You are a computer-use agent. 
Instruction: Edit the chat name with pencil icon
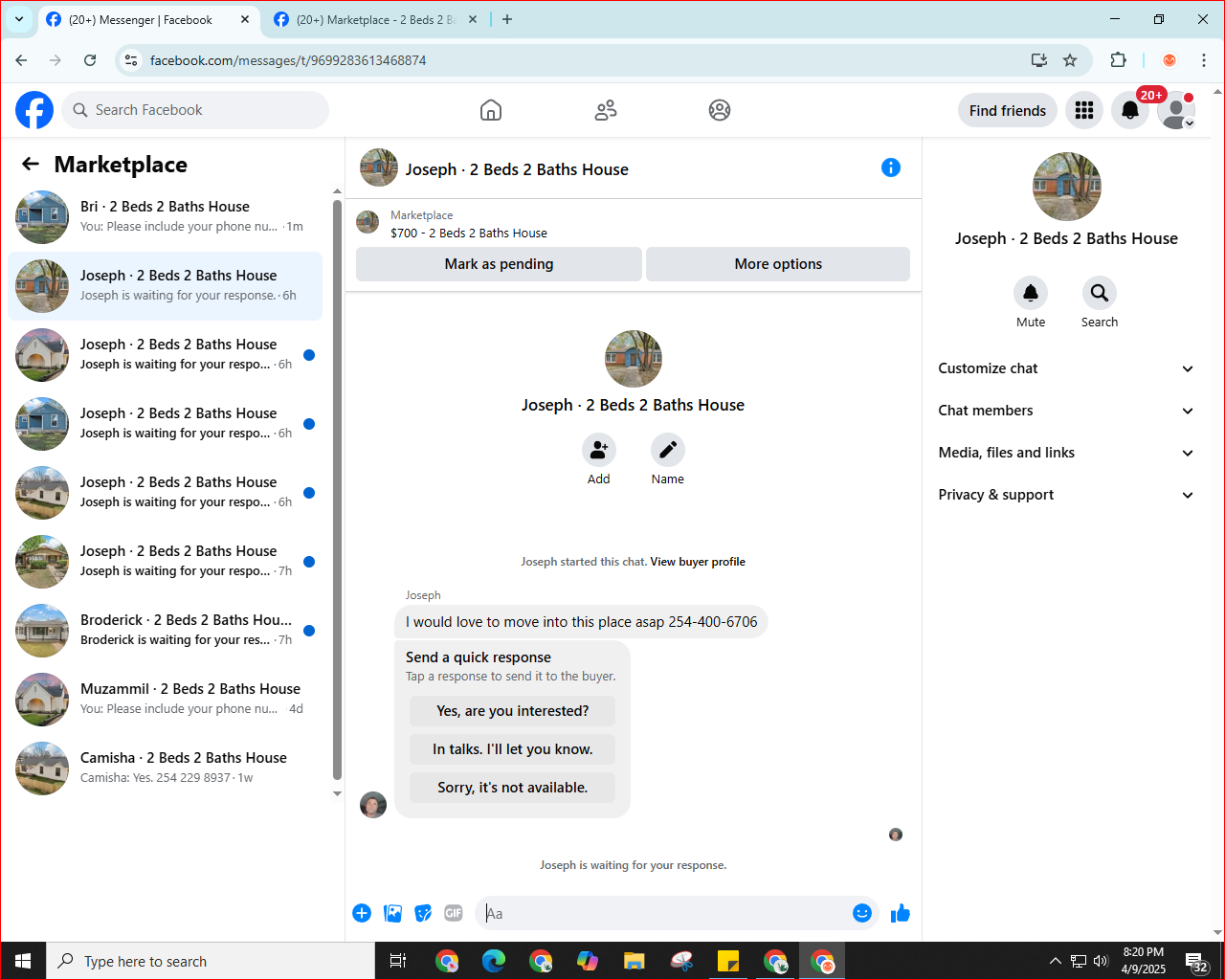click(668, 450)
